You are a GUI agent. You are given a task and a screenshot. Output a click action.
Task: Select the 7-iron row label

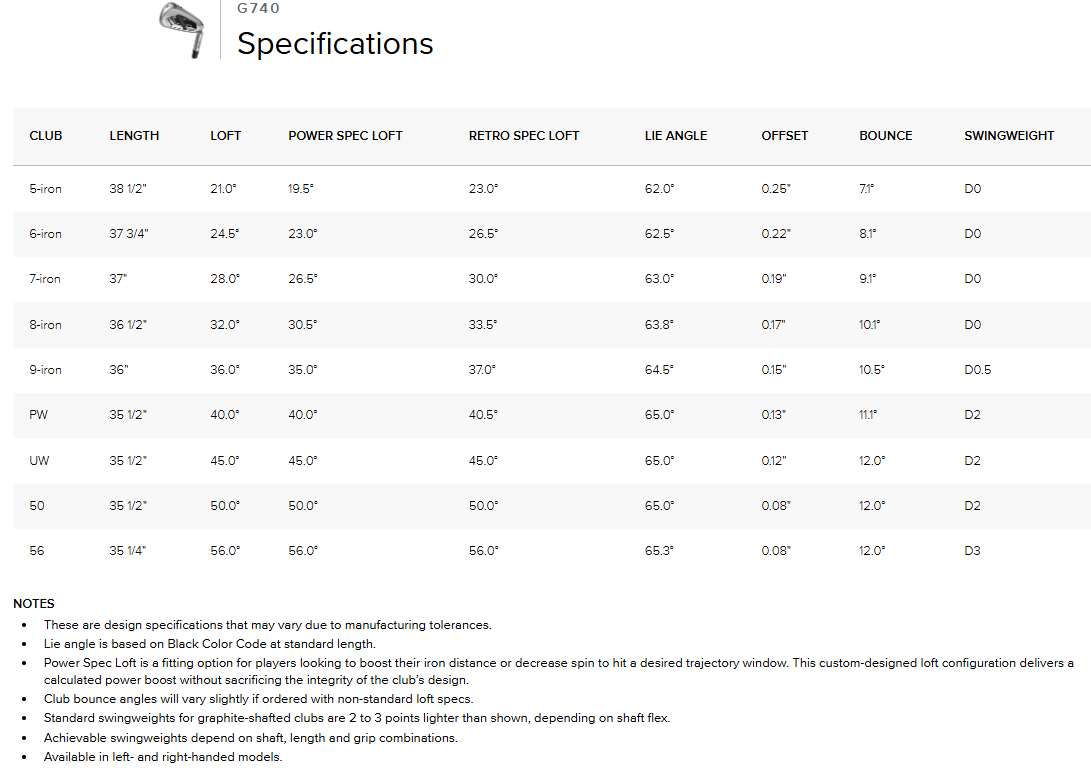[x=45, y=279]
